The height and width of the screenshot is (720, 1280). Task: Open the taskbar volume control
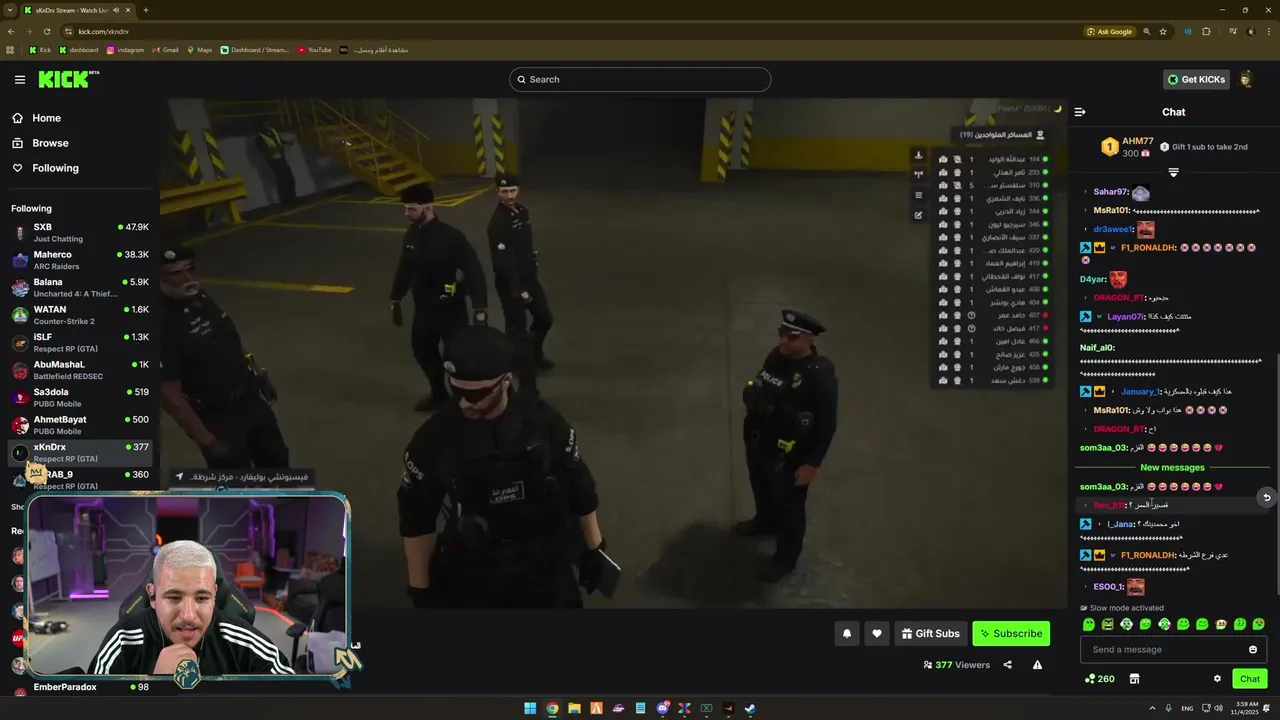(1218, 709)
